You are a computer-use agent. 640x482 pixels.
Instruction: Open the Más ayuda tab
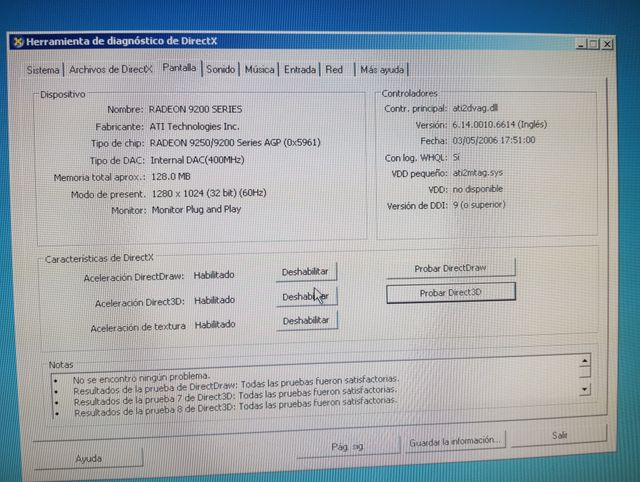382,70
